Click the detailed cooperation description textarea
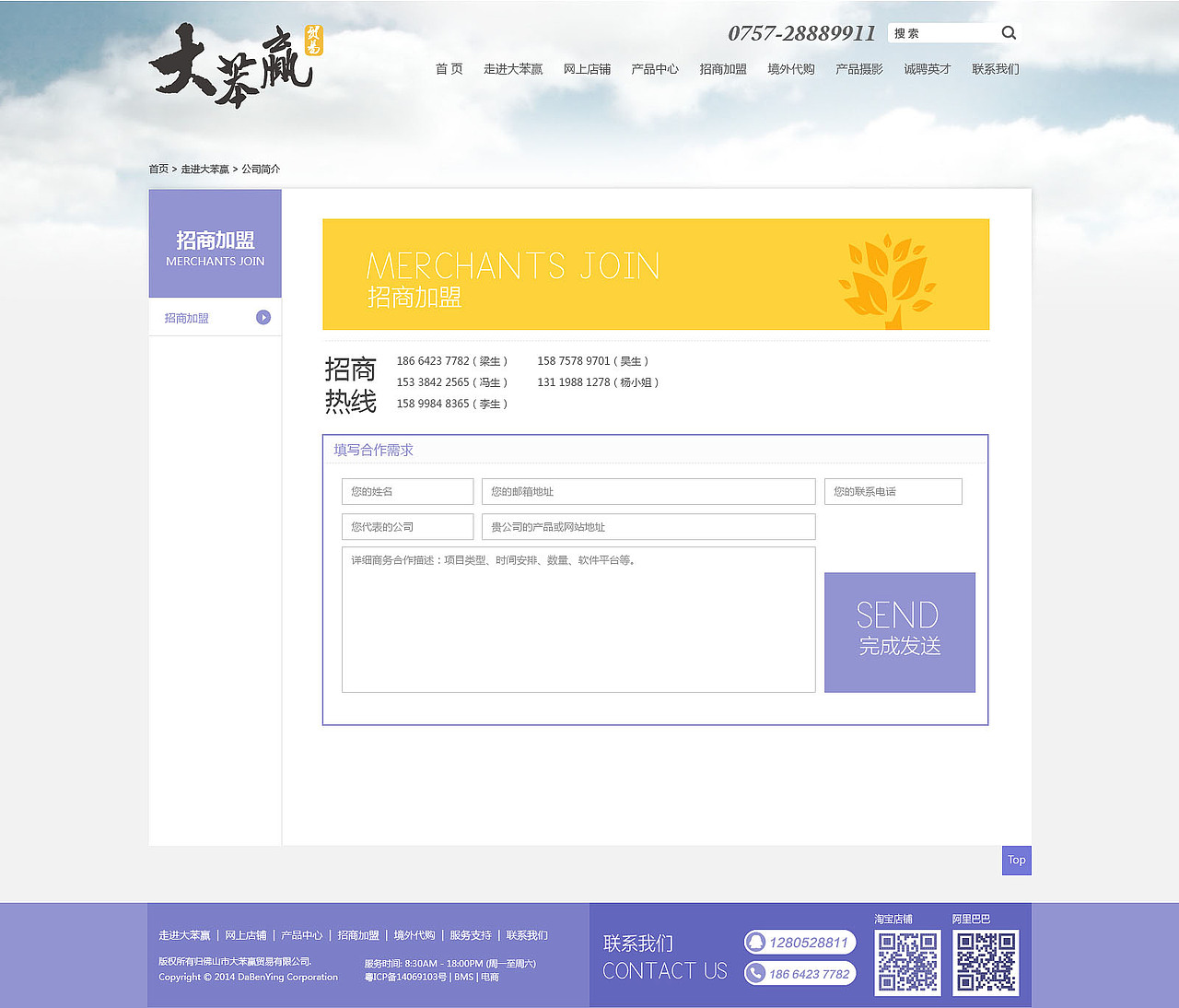 coord(578,617)
